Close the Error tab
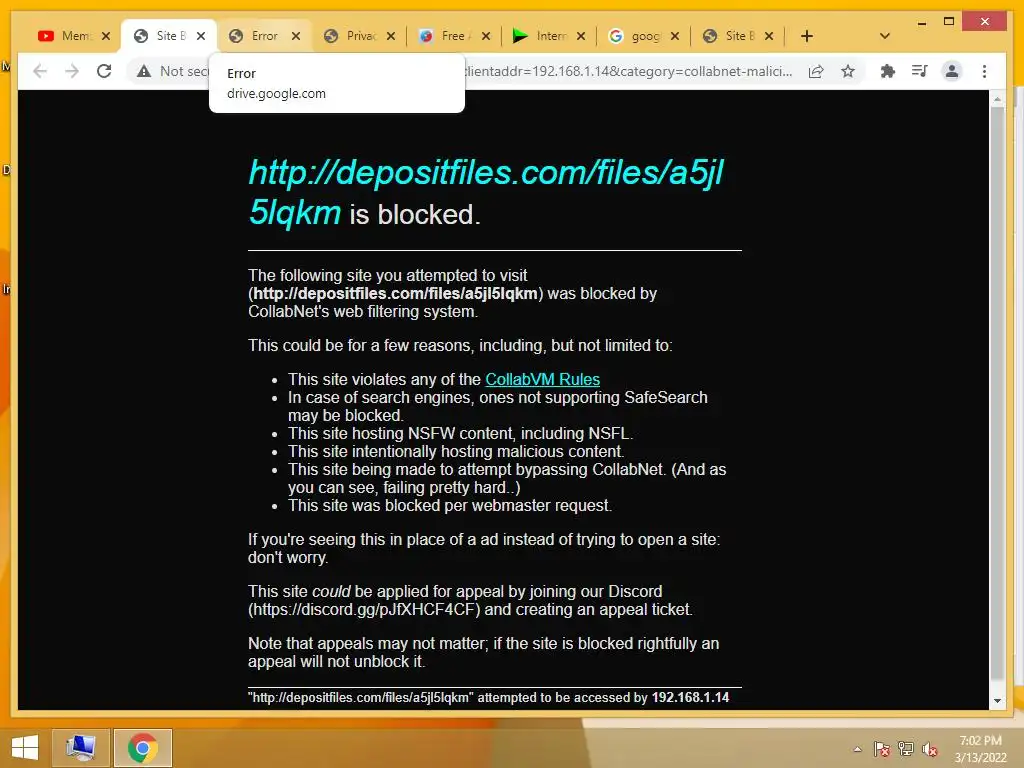The height and width of the screenshot is (768, 1024). (x=296, y=36)
